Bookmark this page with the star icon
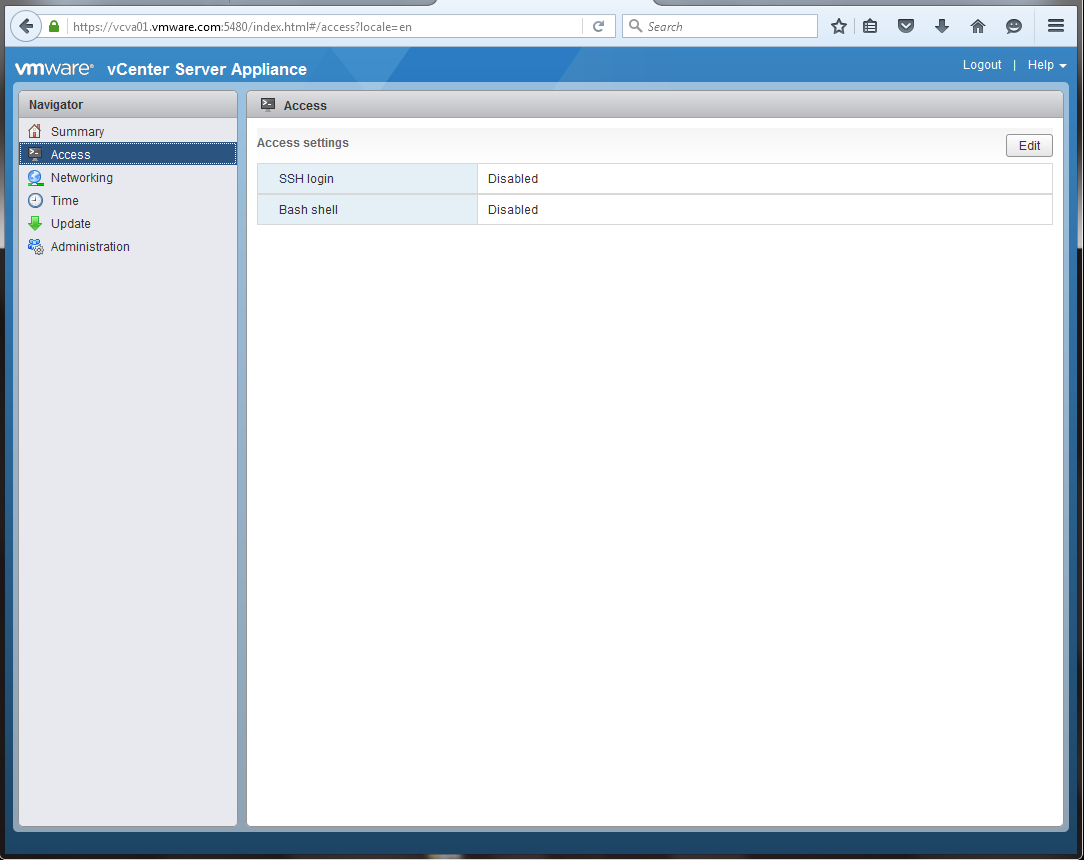1084x860 pixels. pyautogui.click(x=839, y=26)
